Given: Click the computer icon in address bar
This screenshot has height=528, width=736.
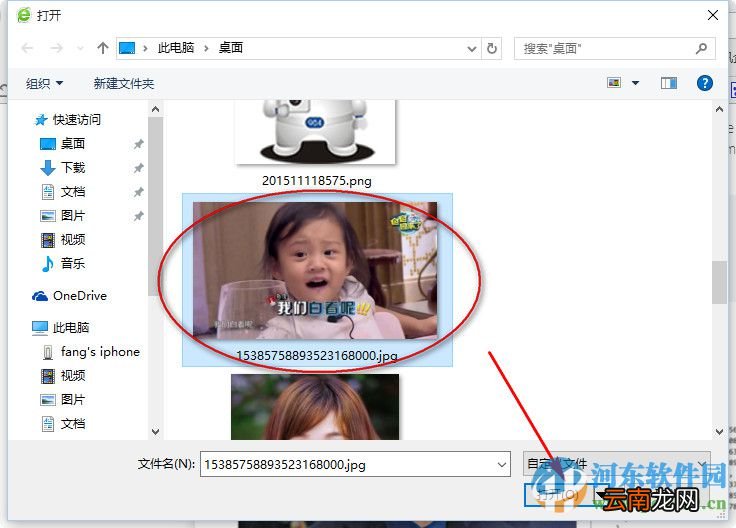Looking at the screenshot, I should [x=127, y=48].
